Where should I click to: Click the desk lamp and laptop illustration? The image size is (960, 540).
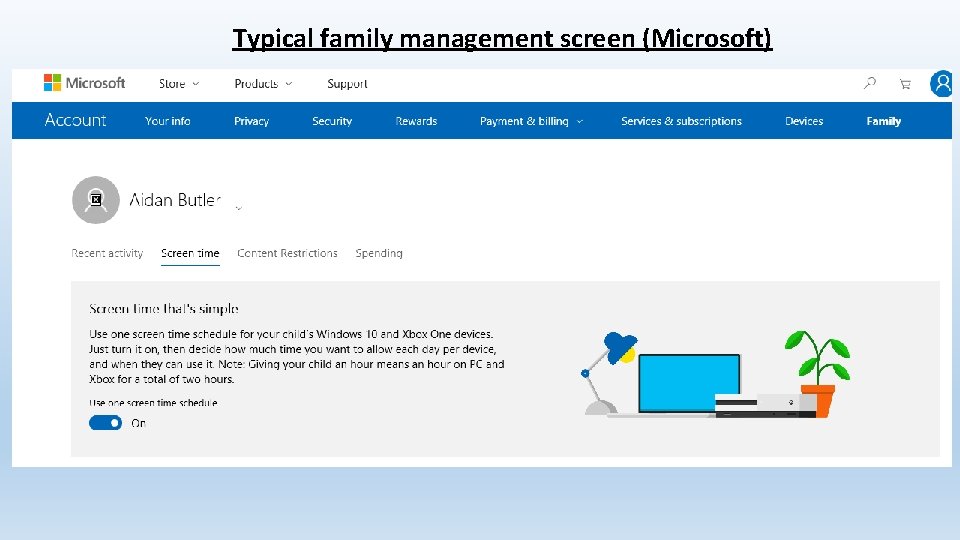tap(715, 375)
